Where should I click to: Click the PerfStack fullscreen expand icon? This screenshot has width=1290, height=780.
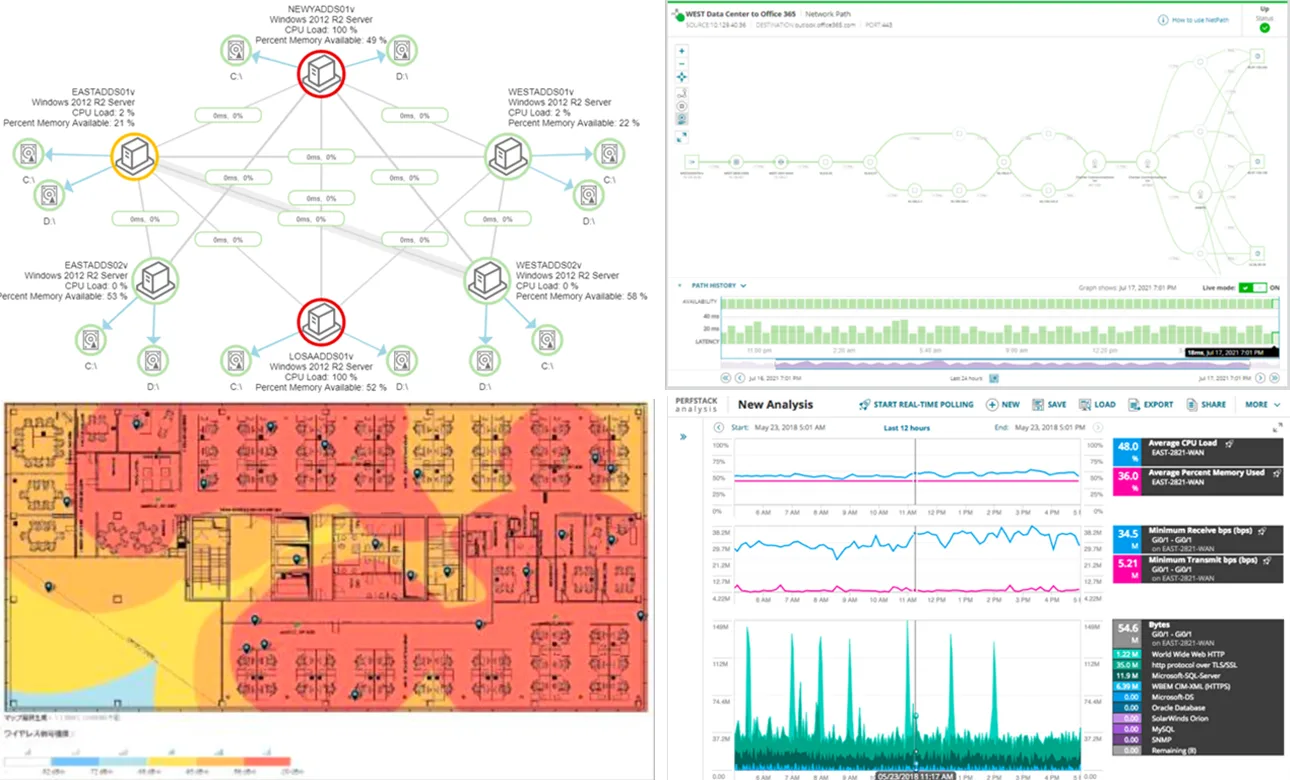(x=1277, y=428)
